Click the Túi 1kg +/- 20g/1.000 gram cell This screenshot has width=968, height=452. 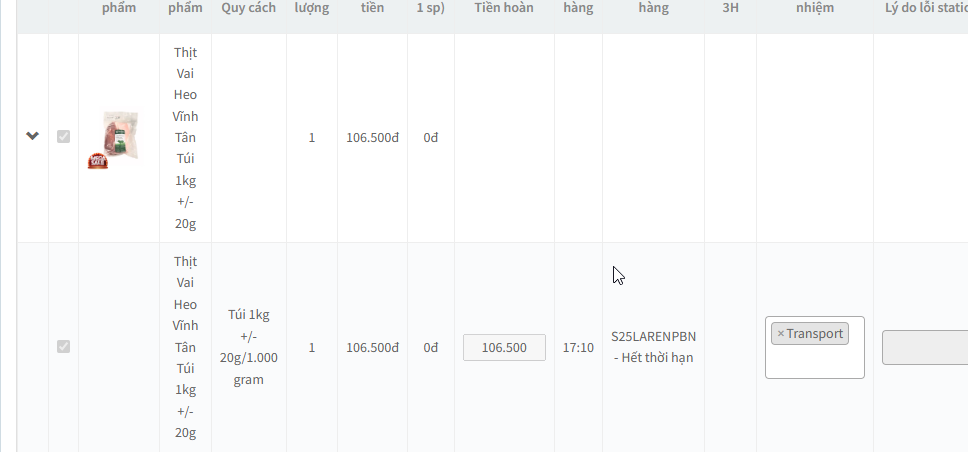(x=249, y=347)
